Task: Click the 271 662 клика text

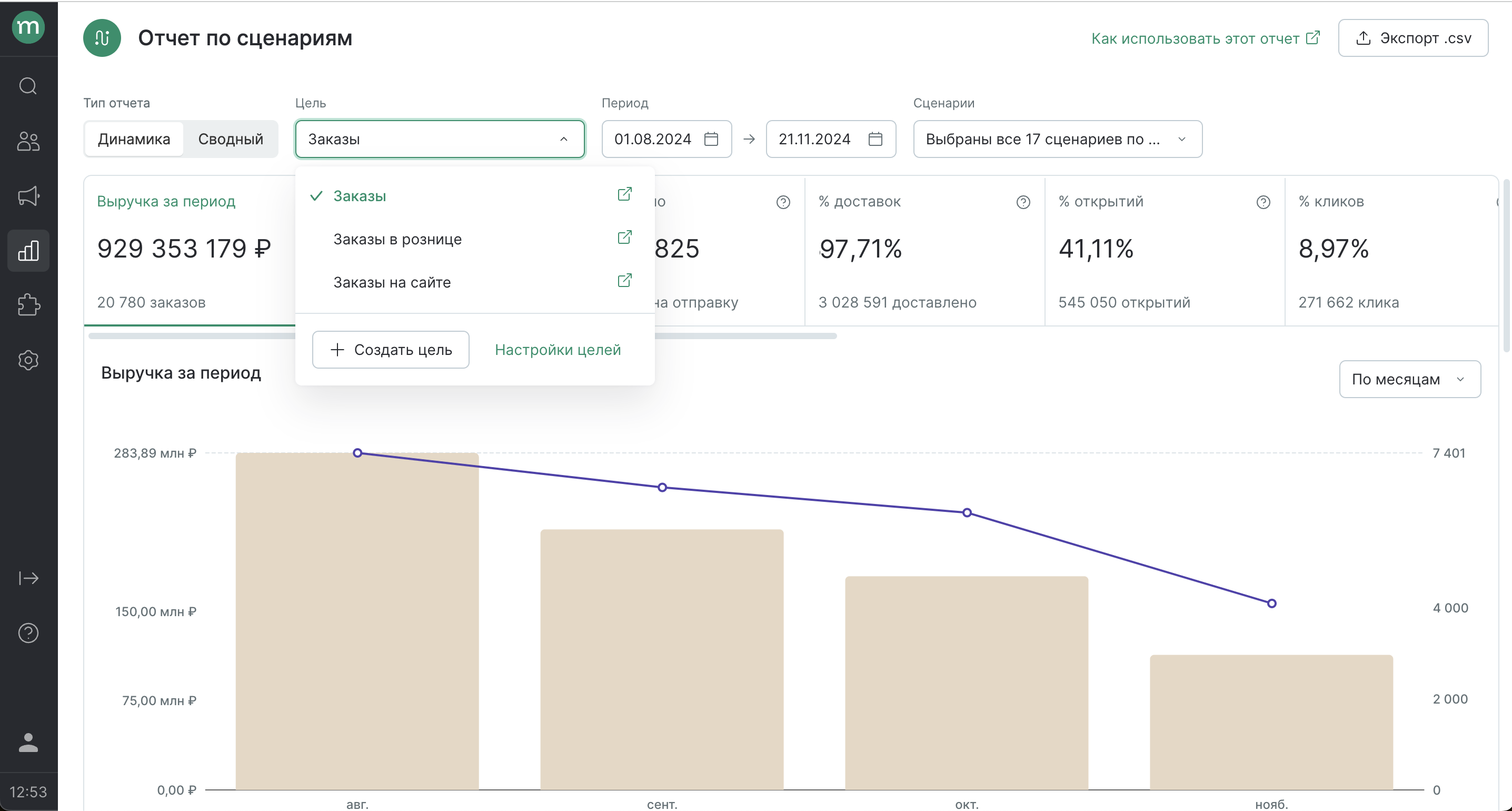Action: coord(1348,302)
